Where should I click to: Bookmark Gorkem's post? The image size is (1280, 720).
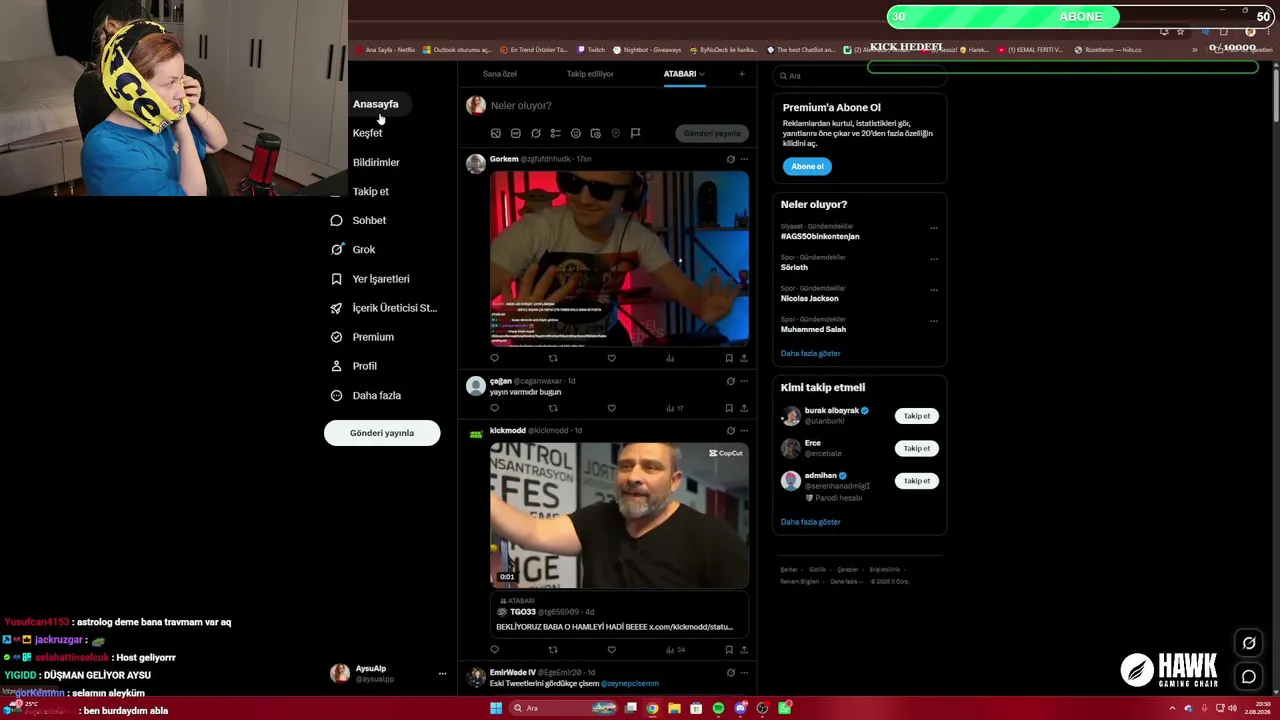(728, 358)
